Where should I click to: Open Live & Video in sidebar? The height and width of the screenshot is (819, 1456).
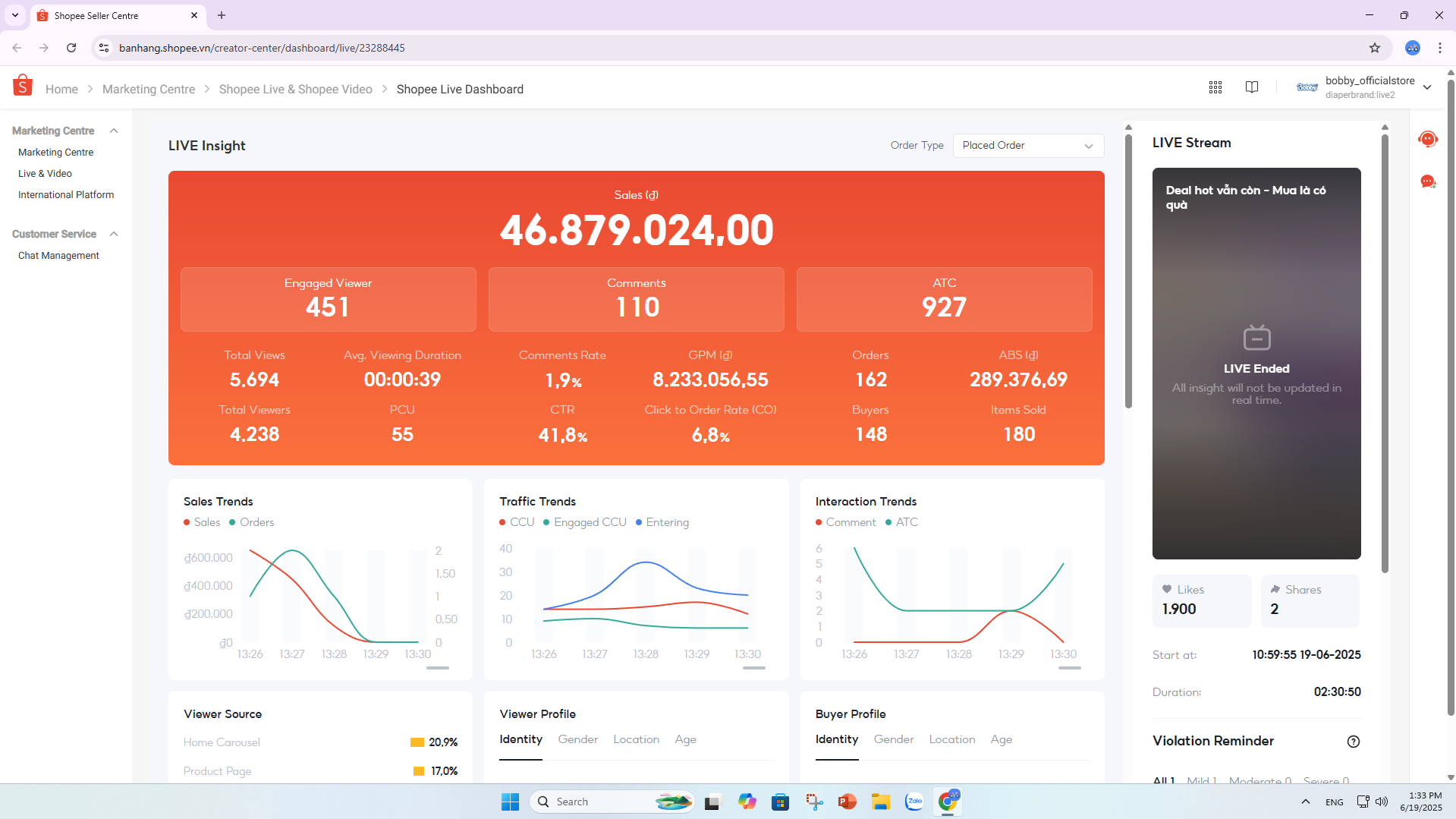[45, 174]
